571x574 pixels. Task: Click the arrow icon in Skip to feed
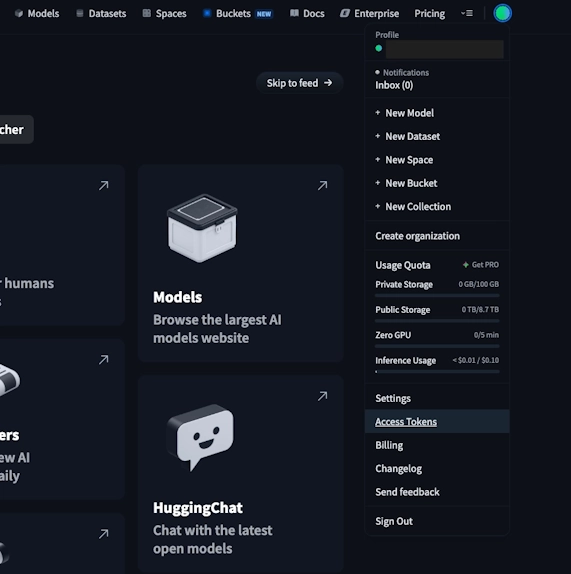pyautogui.click(x=328, y=83)
